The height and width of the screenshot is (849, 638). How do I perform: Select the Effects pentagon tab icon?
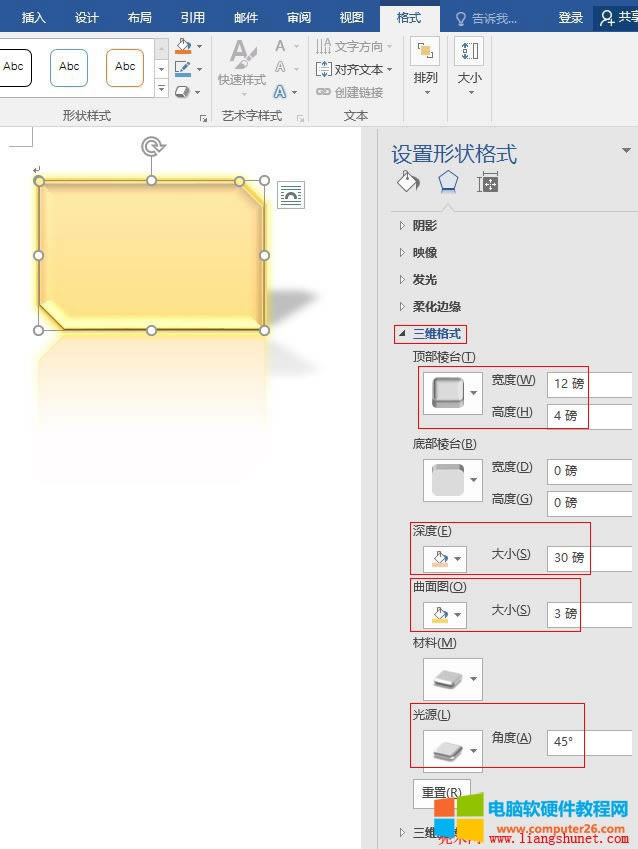coord(448,182)
